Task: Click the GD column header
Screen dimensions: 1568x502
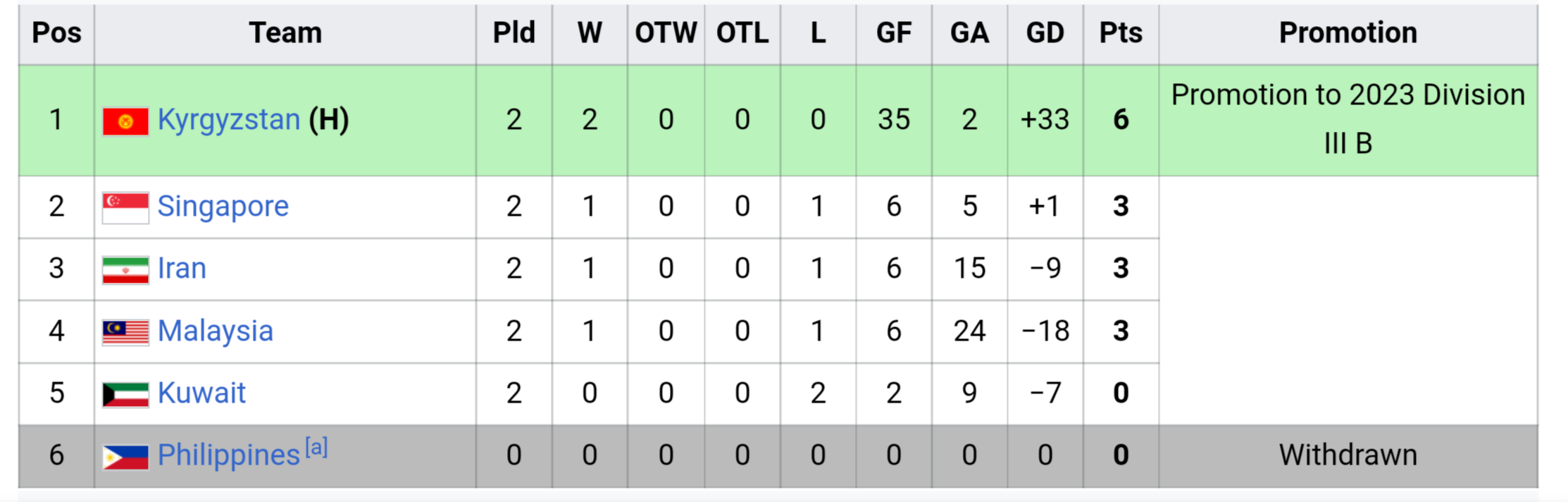Action: tap(1045, 33)
